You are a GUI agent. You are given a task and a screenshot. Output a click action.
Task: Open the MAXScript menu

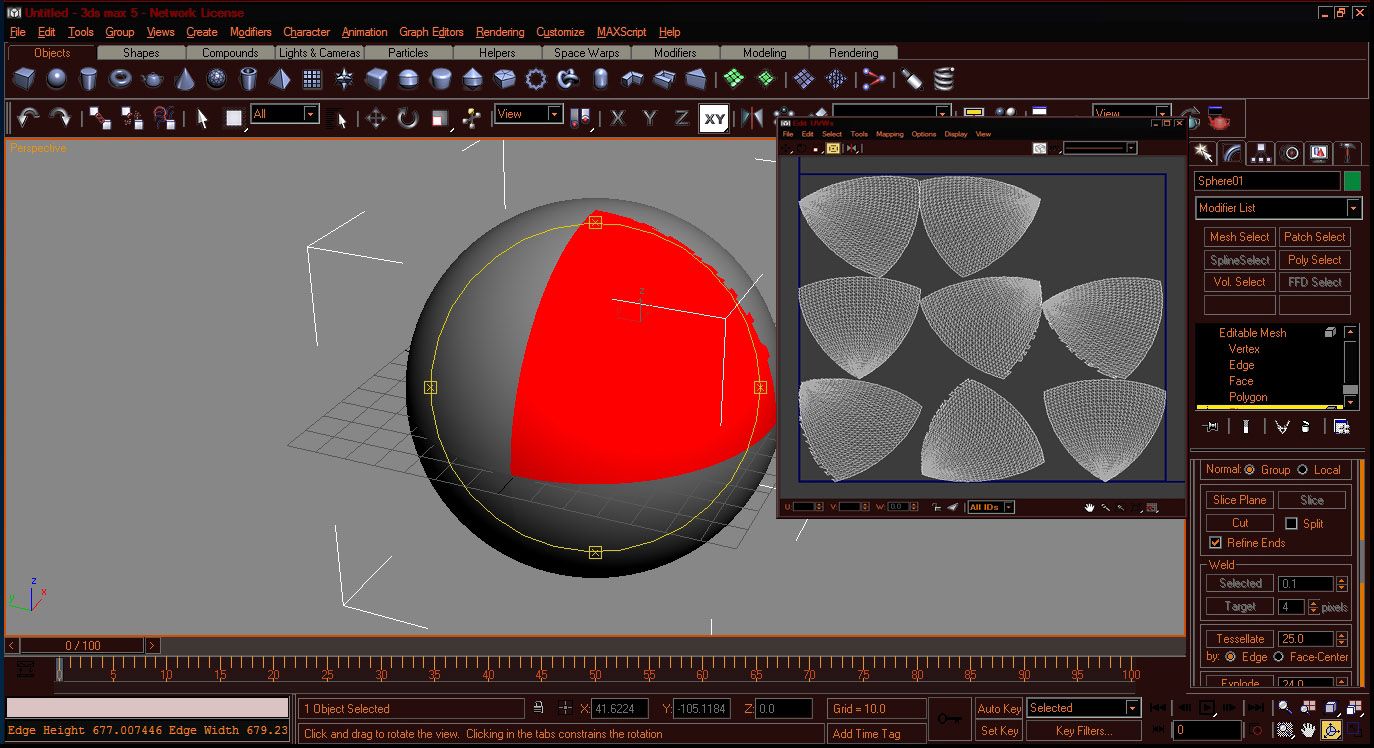click(622, 32)
